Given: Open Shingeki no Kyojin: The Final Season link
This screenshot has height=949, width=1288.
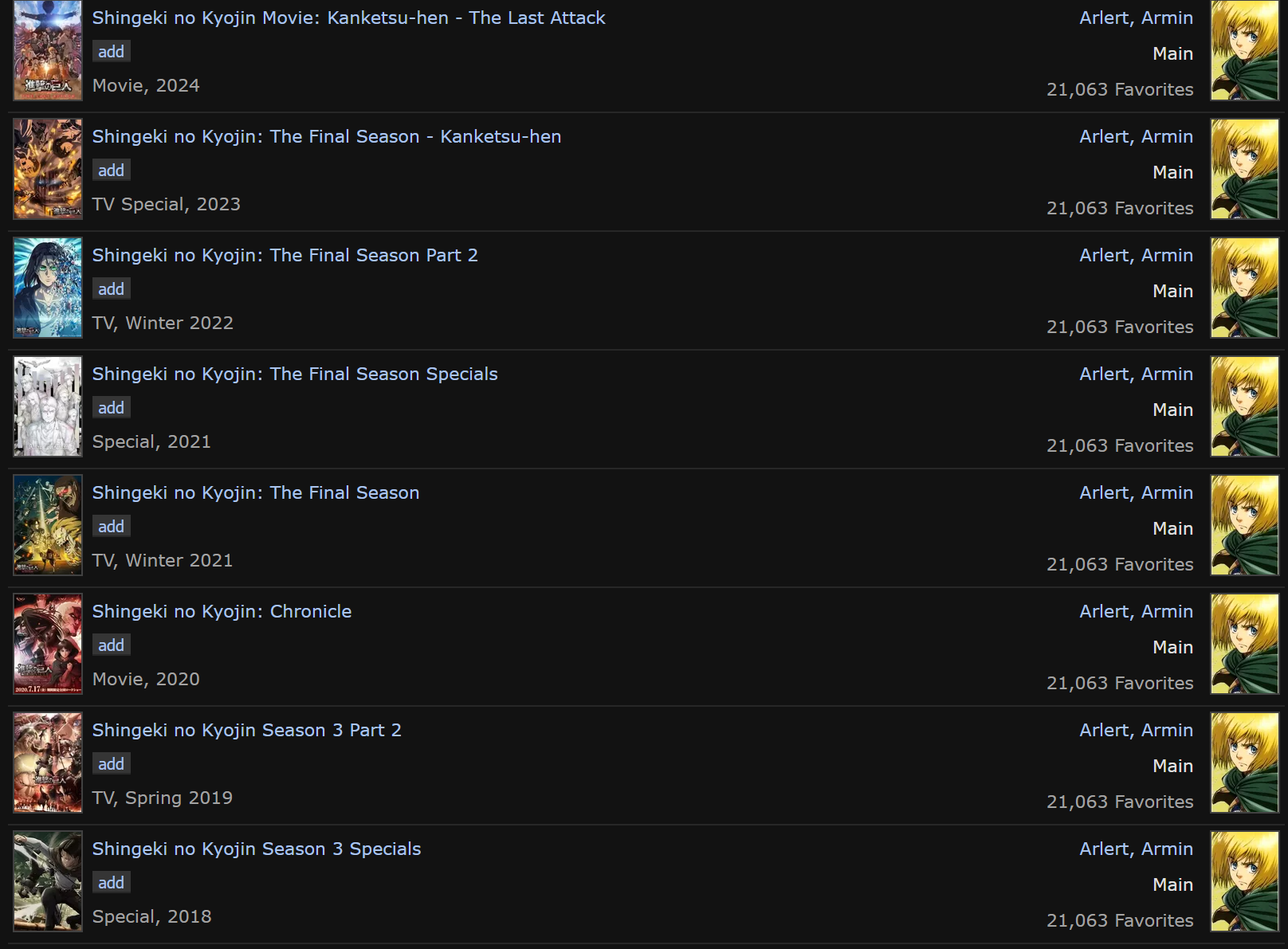Looking at the screenshot, I should point(255,492).
